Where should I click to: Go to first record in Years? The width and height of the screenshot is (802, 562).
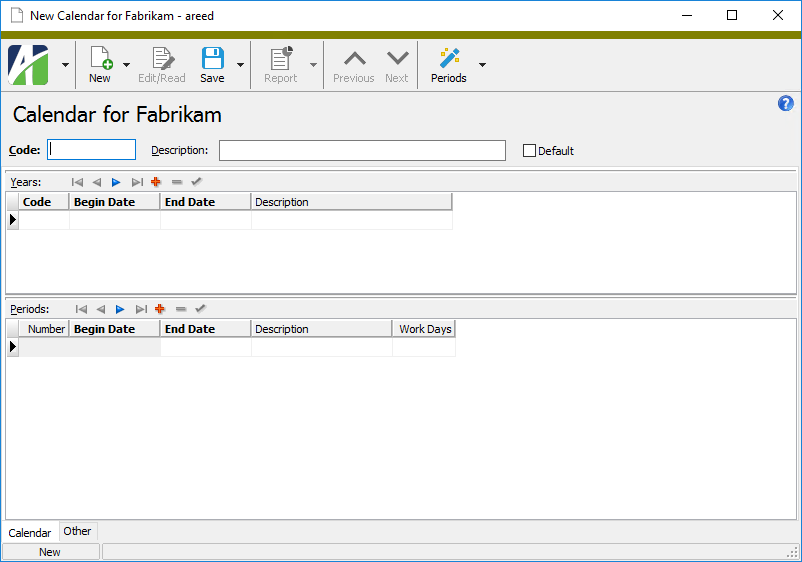tap(77, 182)
